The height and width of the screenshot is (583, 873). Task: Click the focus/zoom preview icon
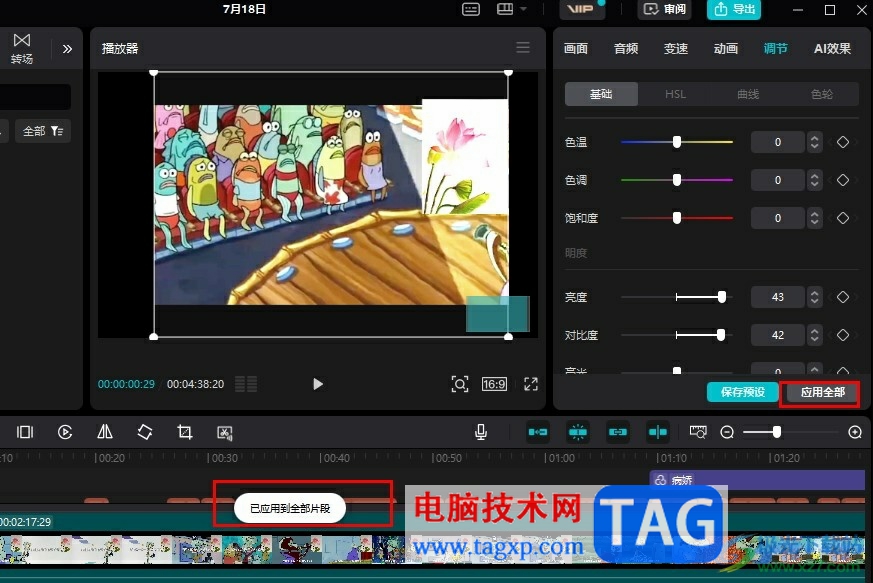coord(459,384)
